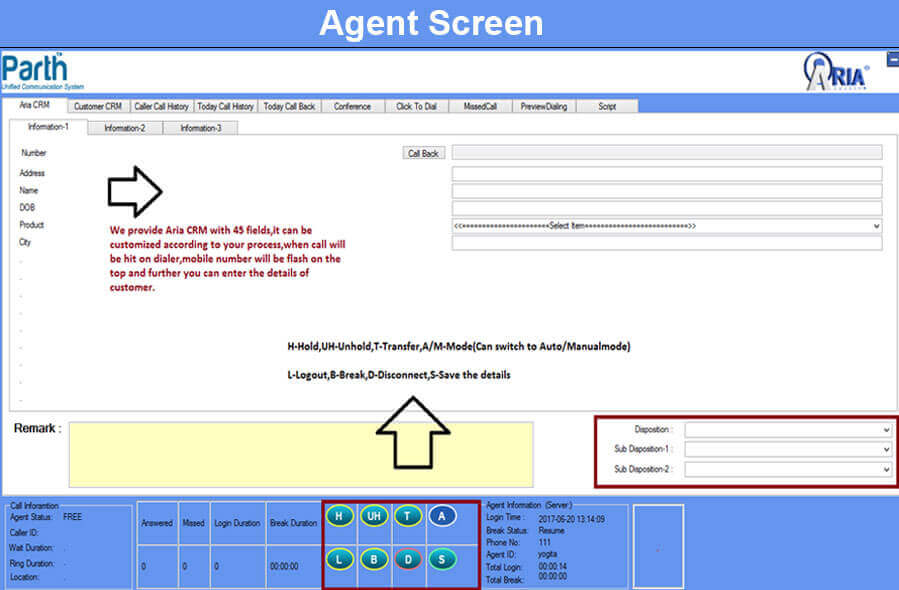
Task: Expand the Disposition dropdown
Action: 788,430
